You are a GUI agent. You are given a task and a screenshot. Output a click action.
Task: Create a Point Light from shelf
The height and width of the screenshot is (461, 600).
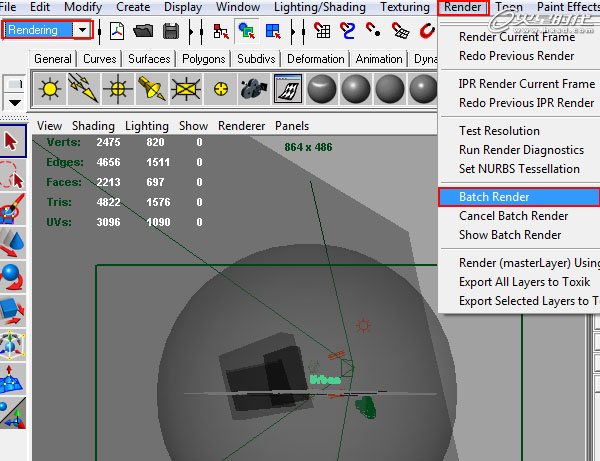[x=118, y=89]
